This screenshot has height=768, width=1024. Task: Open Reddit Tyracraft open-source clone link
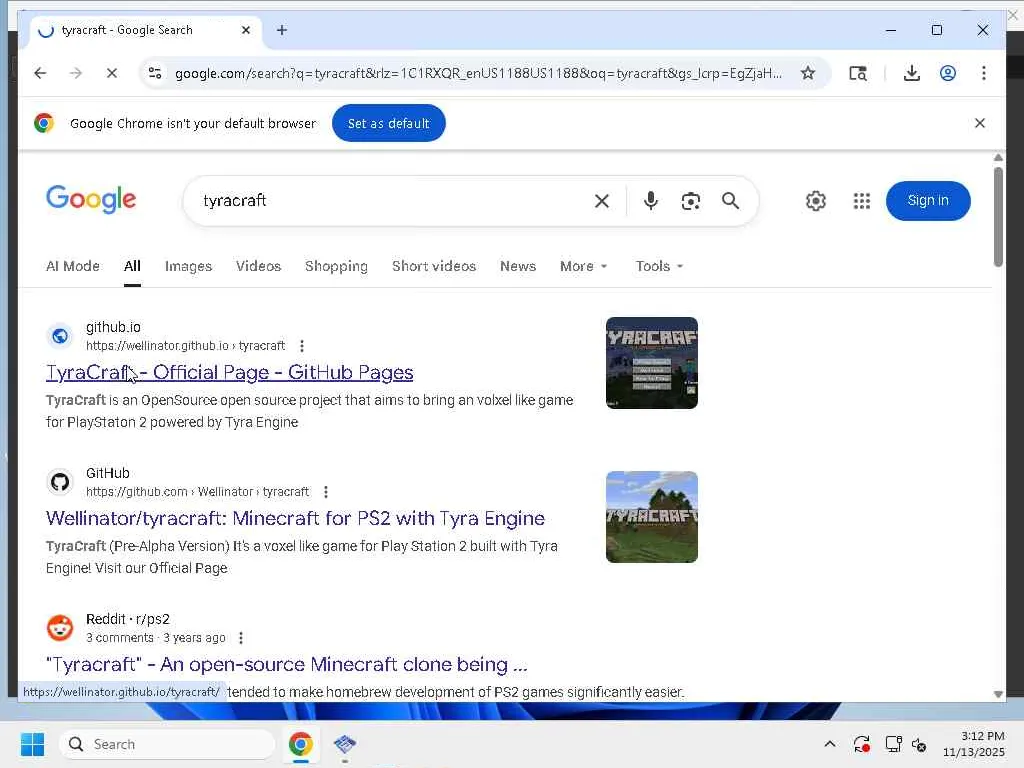click(x=287, y=664)
